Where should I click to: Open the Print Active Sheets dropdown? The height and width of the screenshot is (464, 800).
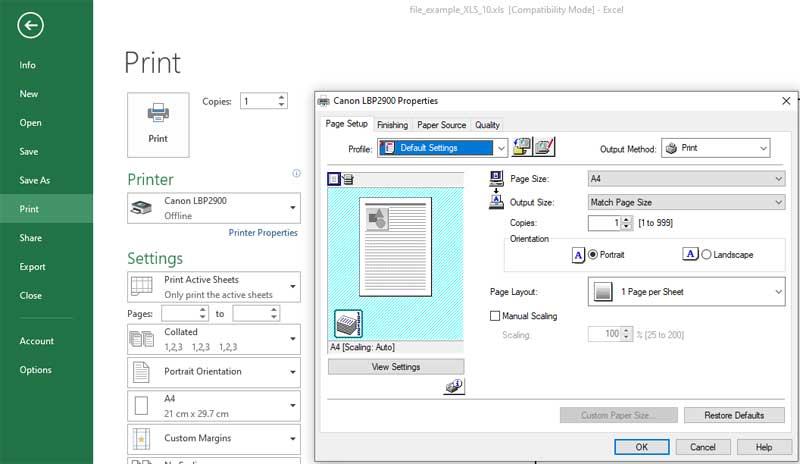point(214,287)
